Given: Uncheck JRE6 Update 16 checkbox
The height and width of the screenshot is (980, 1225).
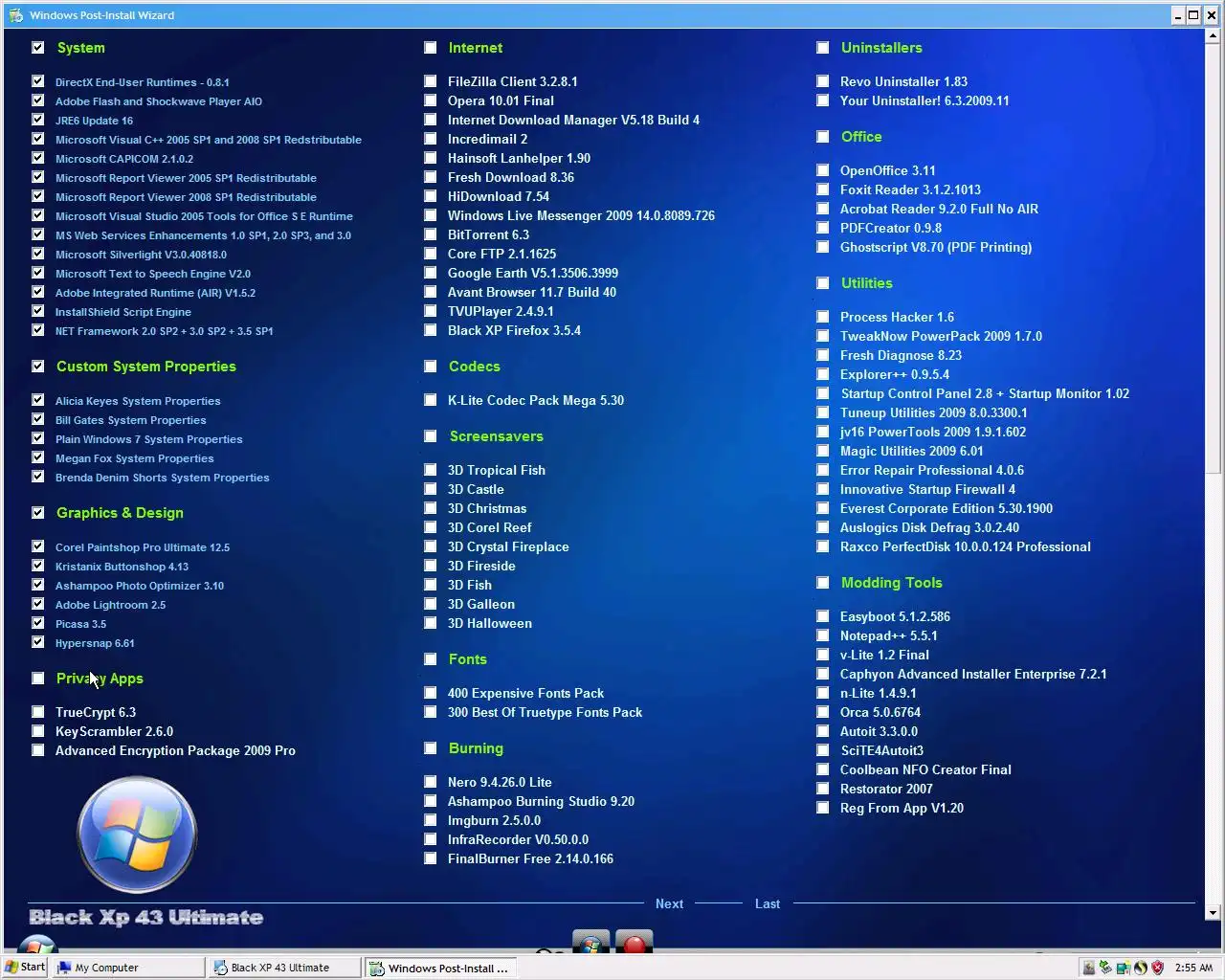Looking at the screenshot, I should click(37, 120).
